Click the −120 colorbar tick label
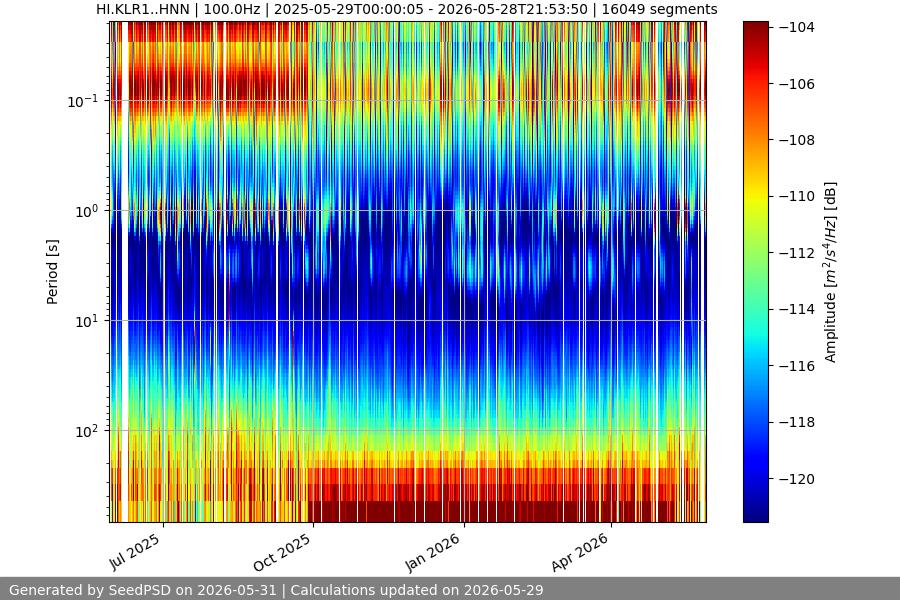Screen dimensions: 900x600 (797, 479)
